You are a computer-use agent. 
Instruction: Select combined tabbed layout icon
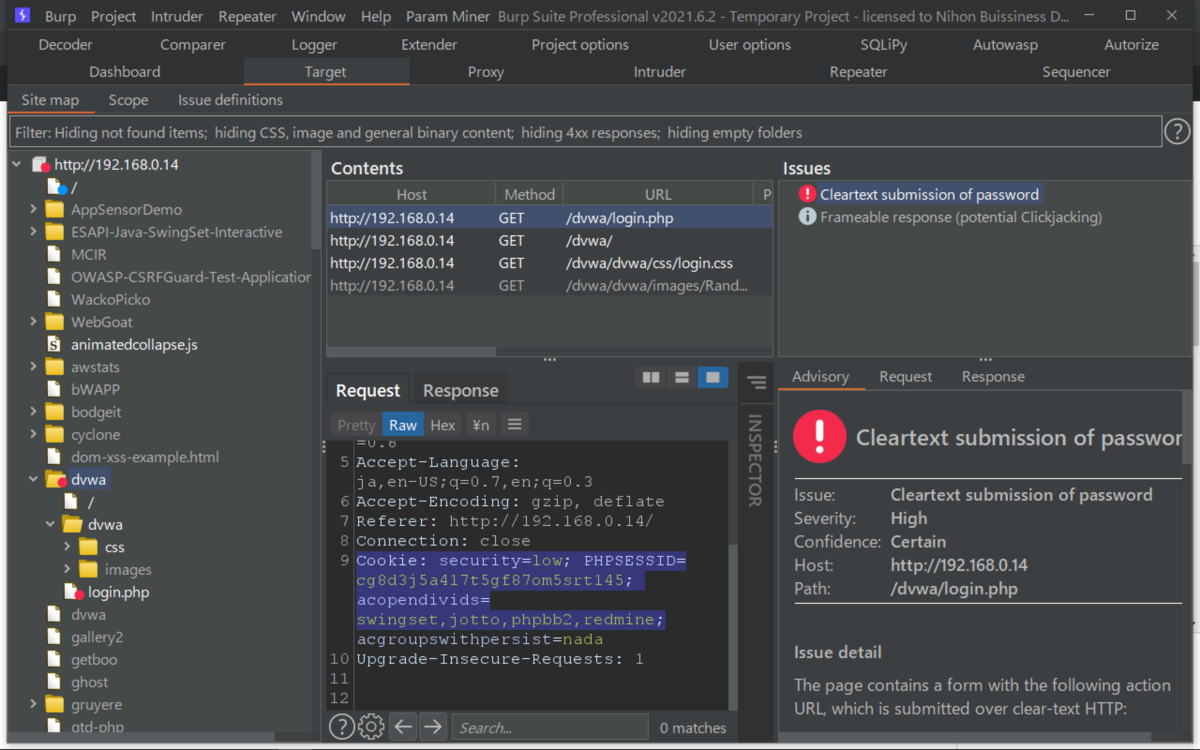713,377
